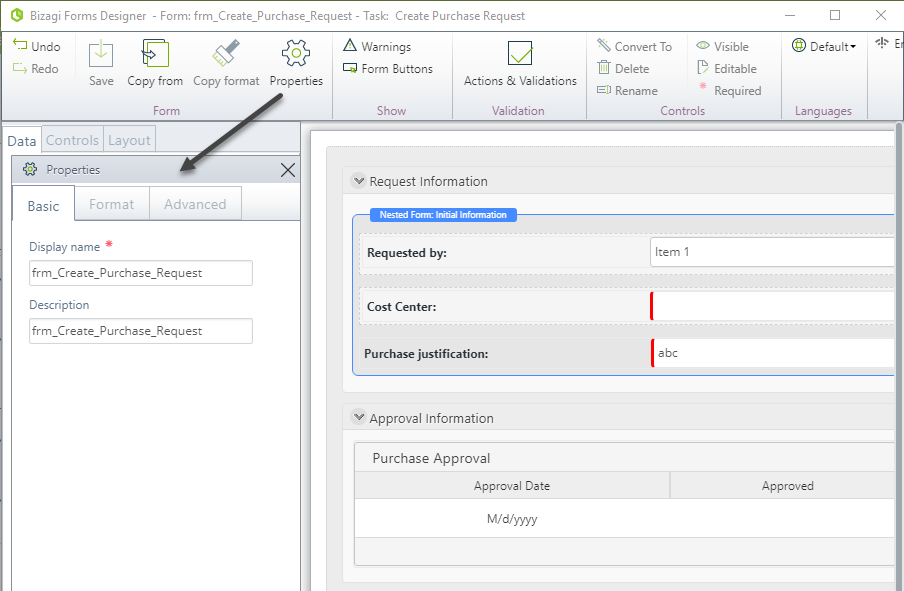Click the partially visible icon right of Default
This screenshot has width=904, height=591.
click(x=883, y=43)
